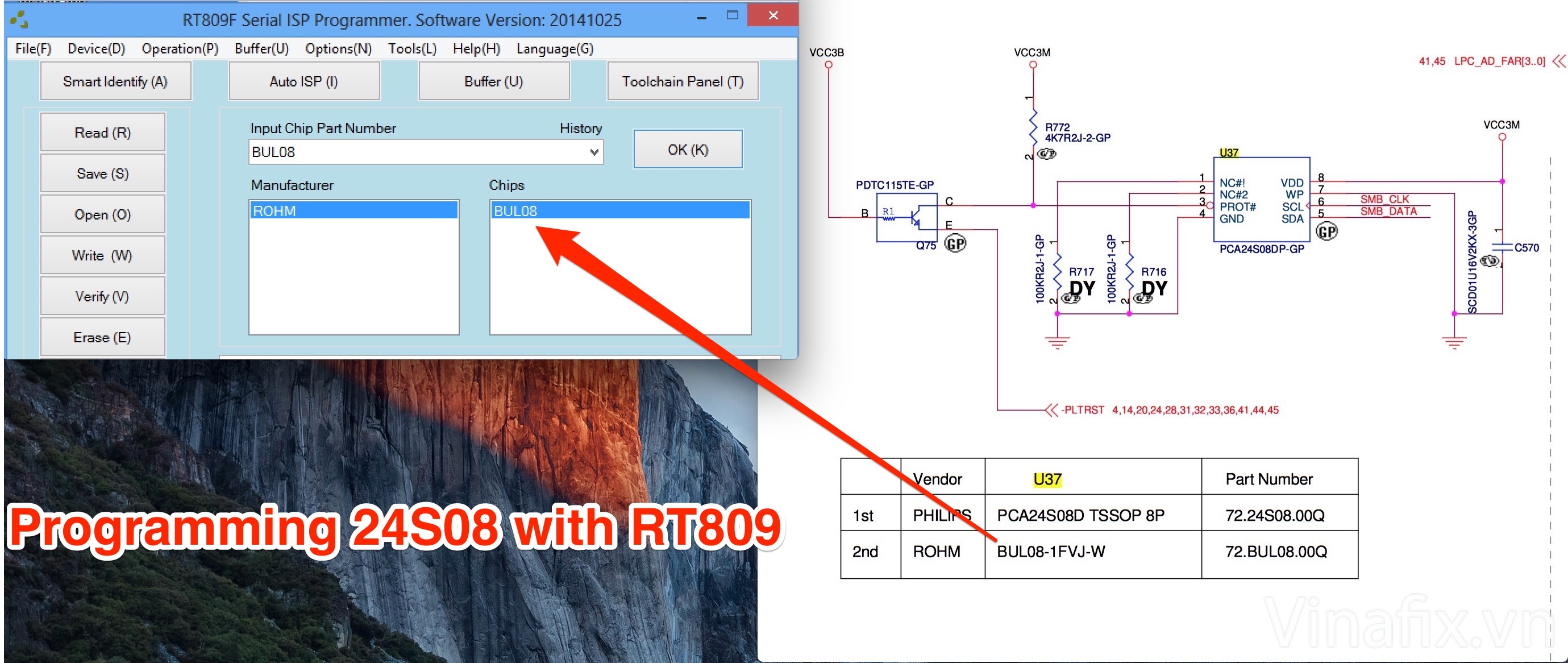Click the C570 capacitor label
Viewport: 1568px width, 663px height.
point(1527,248)
